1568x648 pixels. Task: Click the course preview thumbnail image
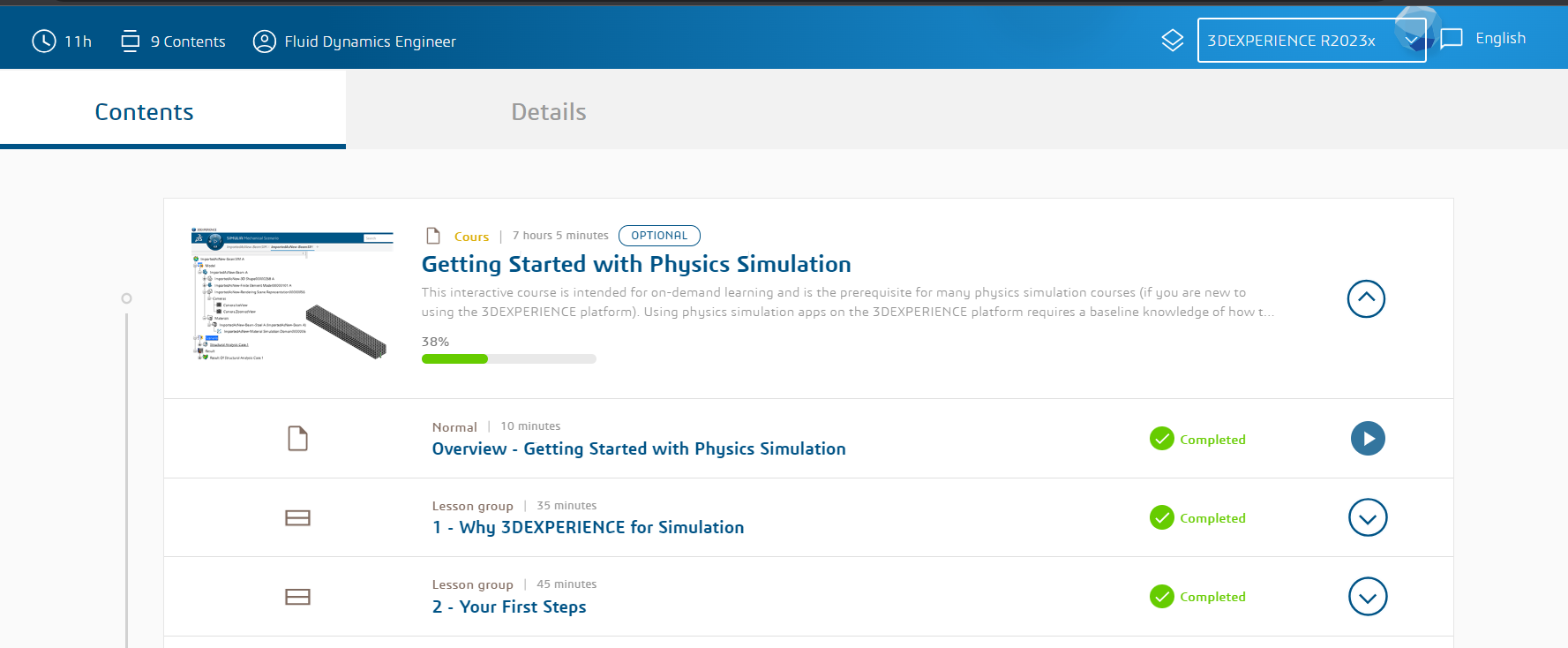coord(292,294)
